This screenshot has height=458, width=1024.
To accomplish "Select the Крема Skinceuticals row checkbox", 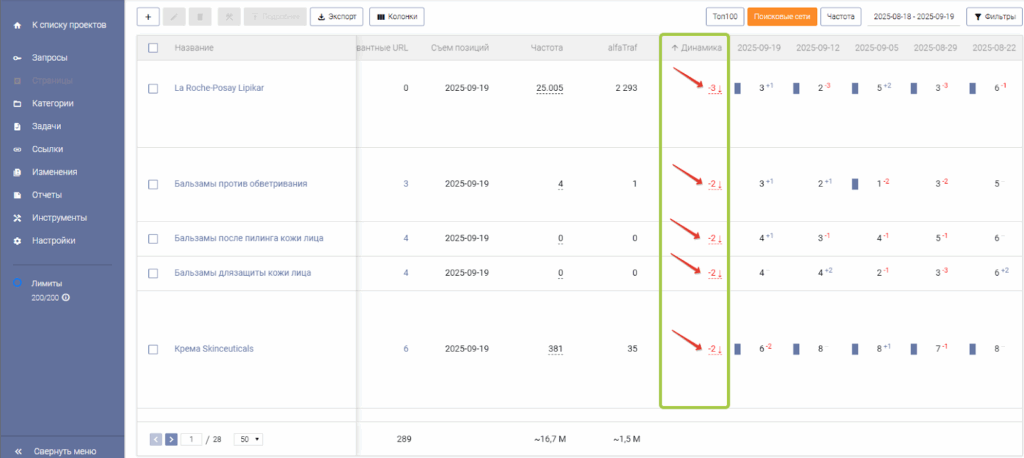I will [153, 349].
